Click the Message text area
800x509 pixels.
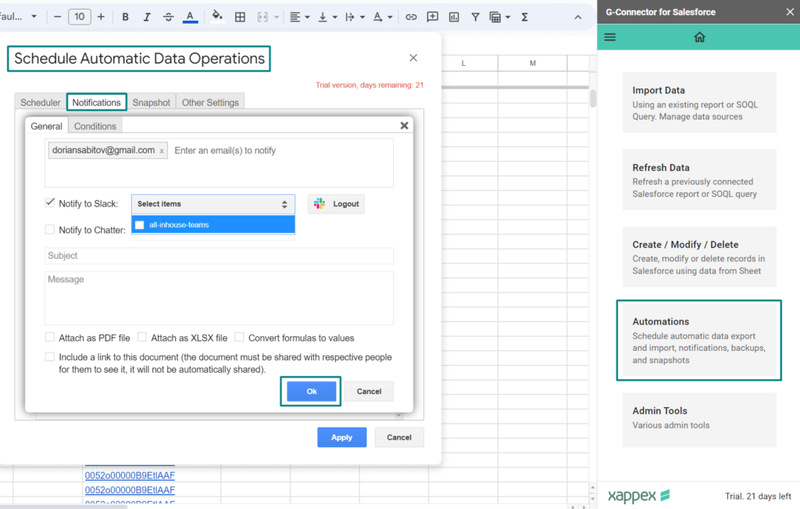tap(219, 298)
